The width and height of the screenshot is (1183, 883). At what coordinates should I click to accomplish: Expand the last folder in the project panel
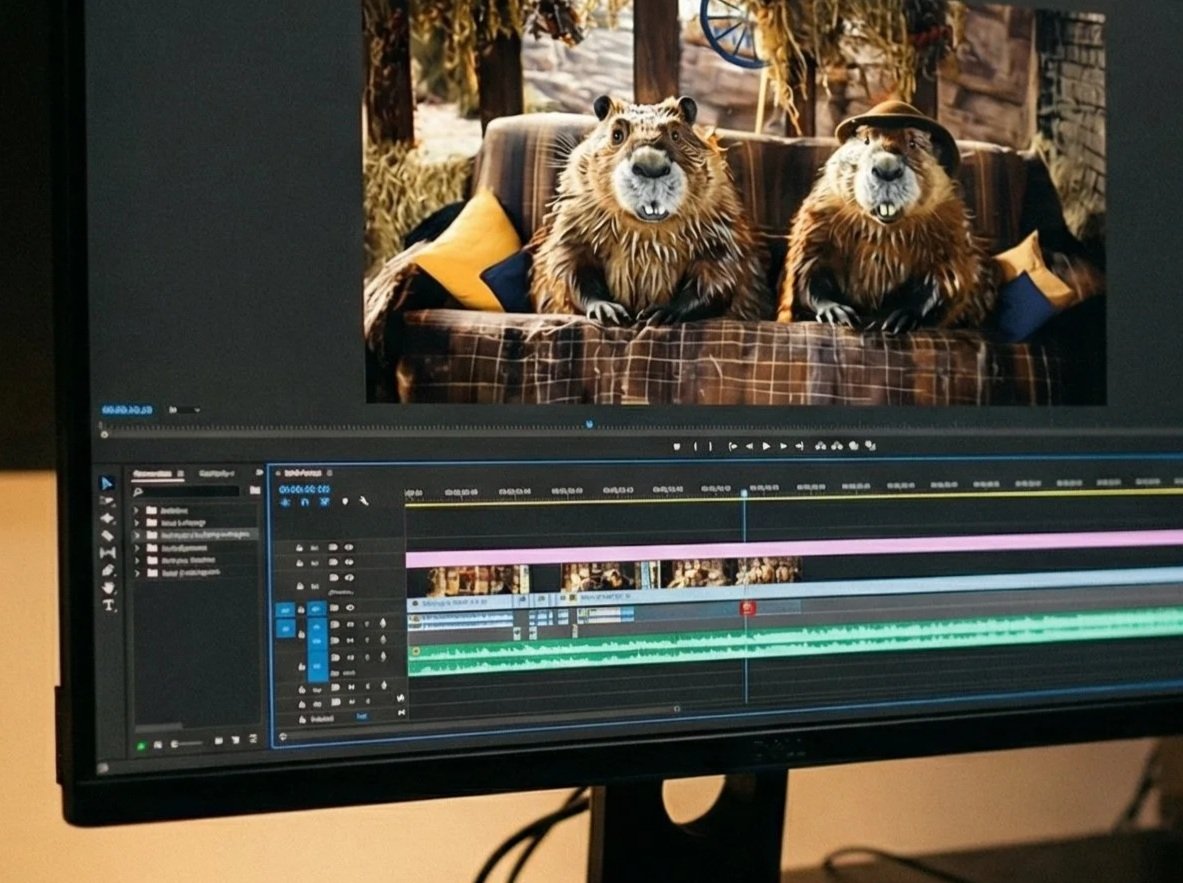point(137,573)
